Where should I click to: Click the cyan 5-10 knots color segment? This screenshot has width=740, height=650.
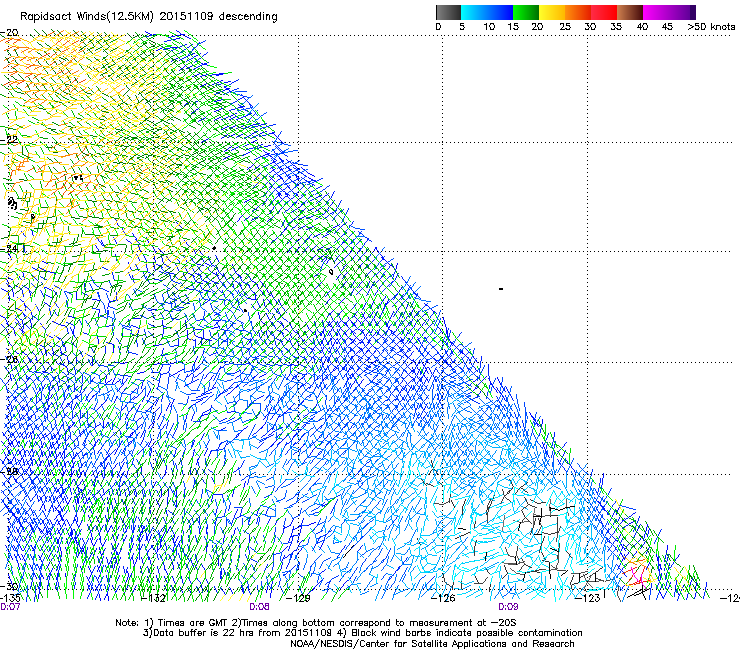pyautogui.click(x=474, y=12)
